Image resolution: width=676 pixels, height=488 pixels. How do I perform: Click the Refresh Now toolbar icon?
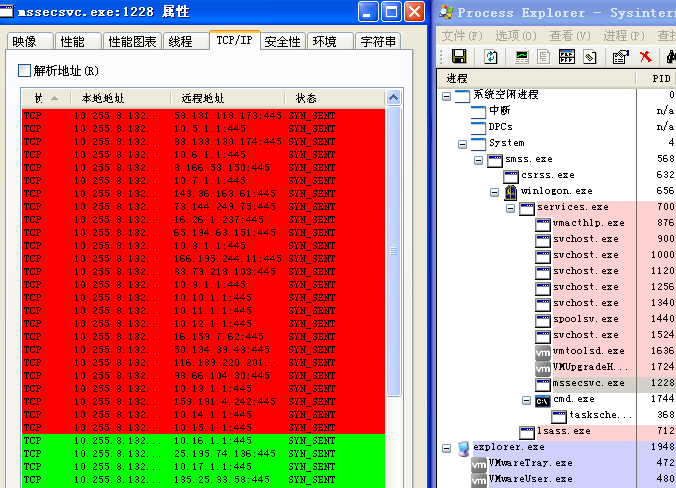pyautogui.click(x=491, y=56)
